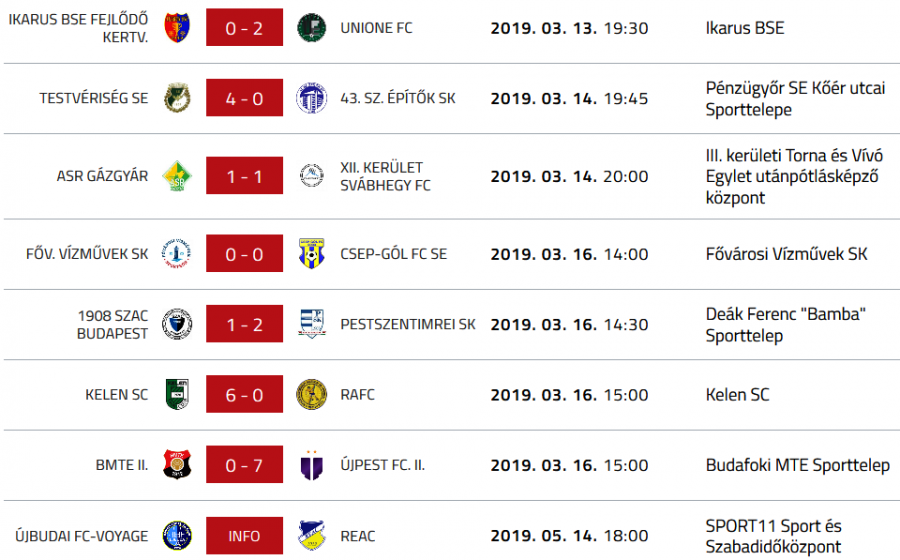The image size is (900, 560).
Task: Click the 1908 SZAC Budapest team name
Action: pos(112,324)
